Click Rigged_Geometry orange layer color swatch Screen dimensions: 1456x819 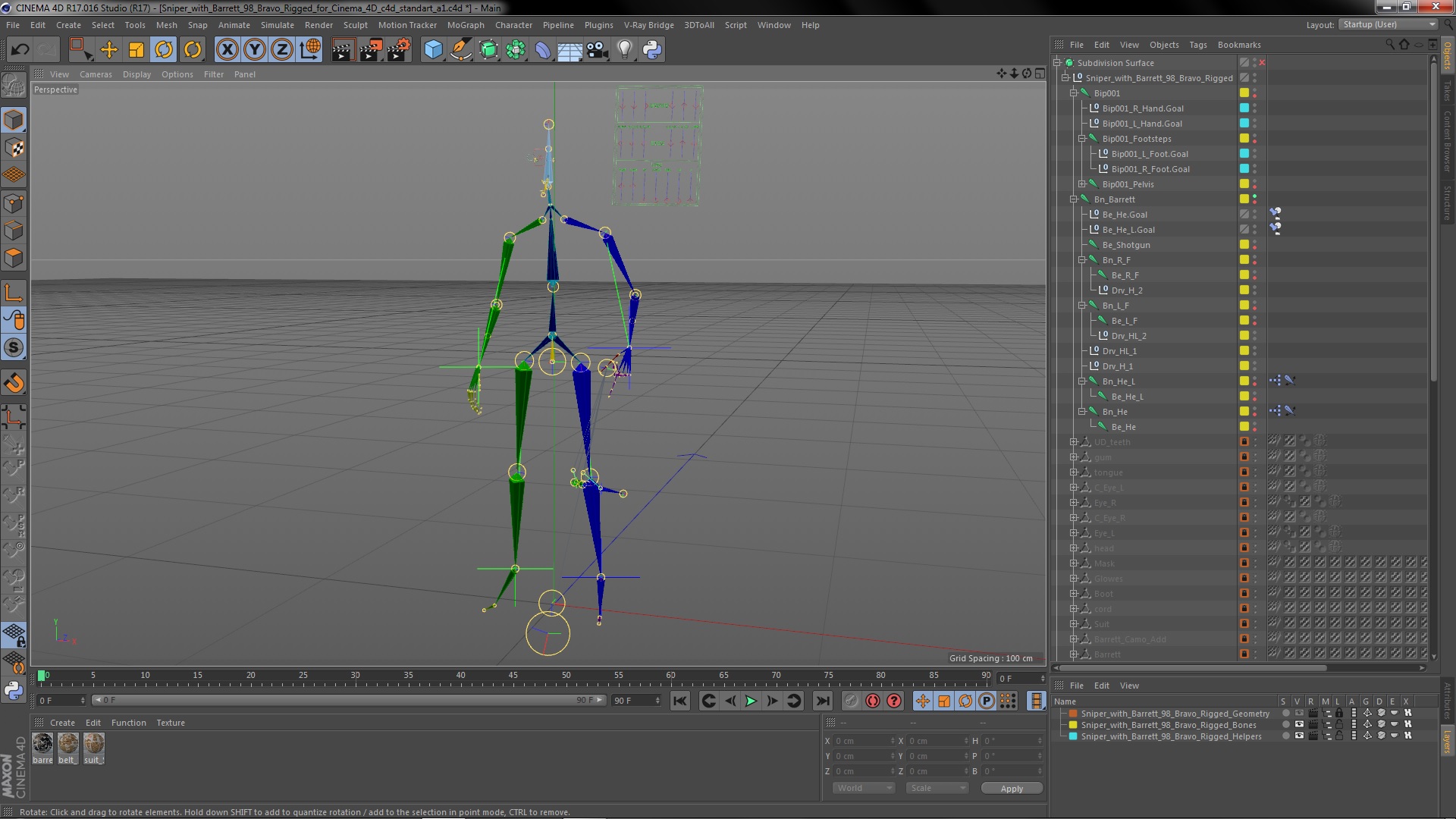coord(1073,714)
